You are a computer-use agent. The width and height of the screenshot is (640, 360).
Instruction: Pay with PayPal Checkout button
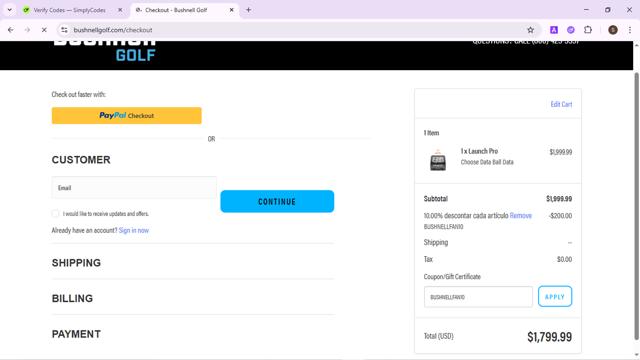pos(127,116)
